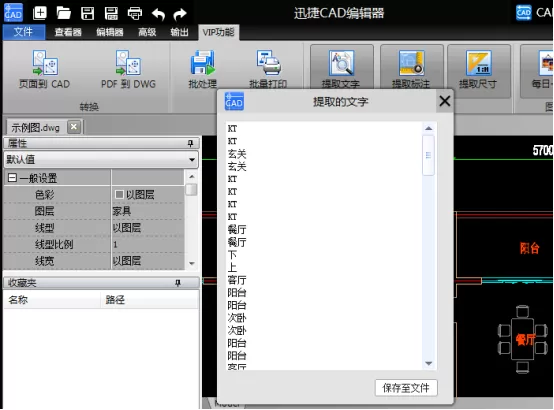Click the text list scroll up arrow
The image size is (554, 410).
coord(429,128)
